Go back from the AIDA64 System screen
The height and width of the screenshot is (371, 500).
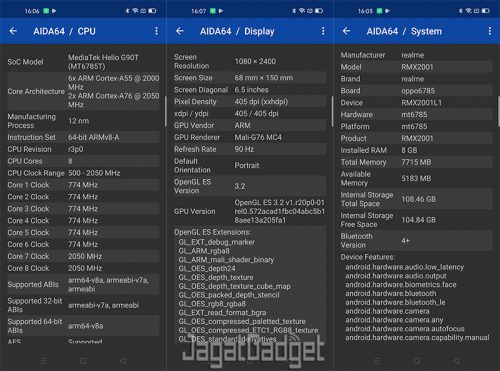tap(346, 31)
